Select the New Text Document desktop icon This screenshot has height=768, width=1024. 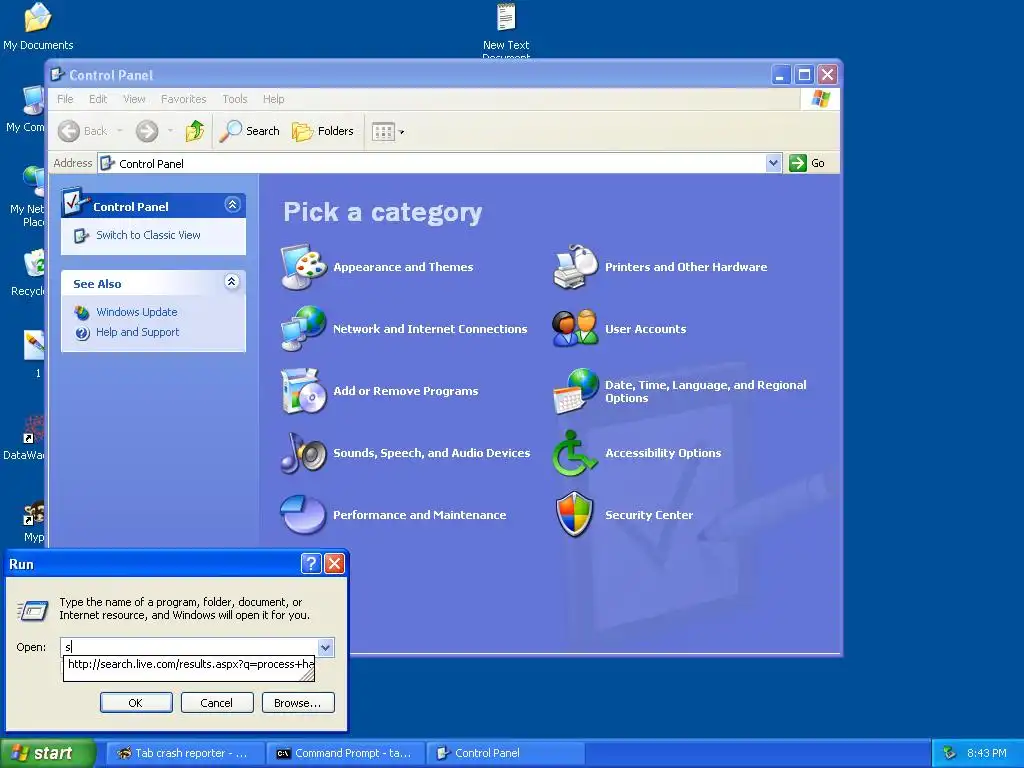coord(506,31)
